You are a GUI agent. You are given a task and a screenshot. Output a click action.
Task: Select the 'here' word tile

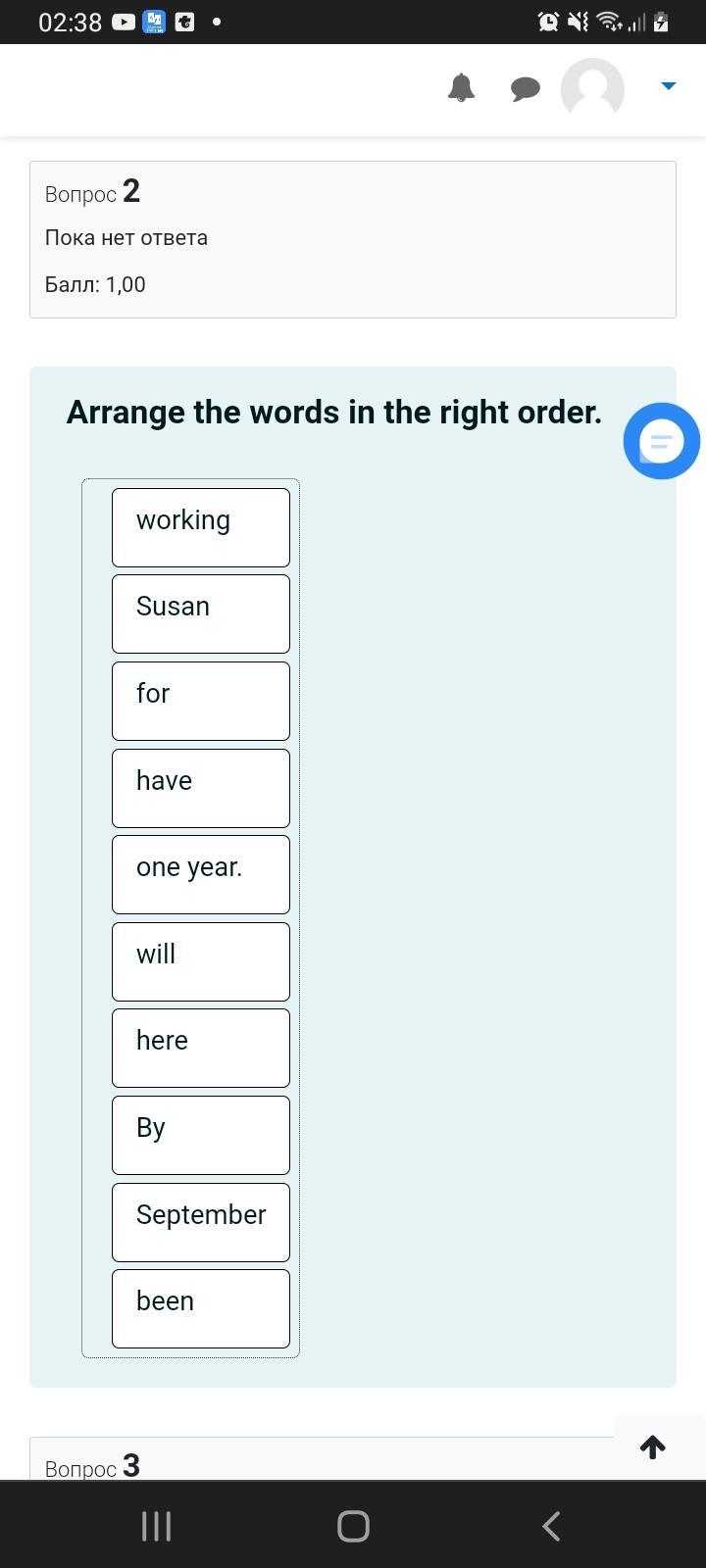coord(201,1048)
